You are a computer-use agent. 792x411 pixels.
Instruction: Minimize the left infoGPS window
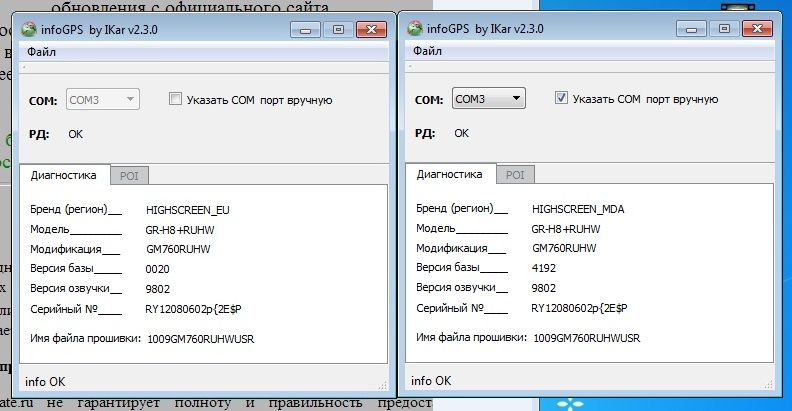click(312, 30)
